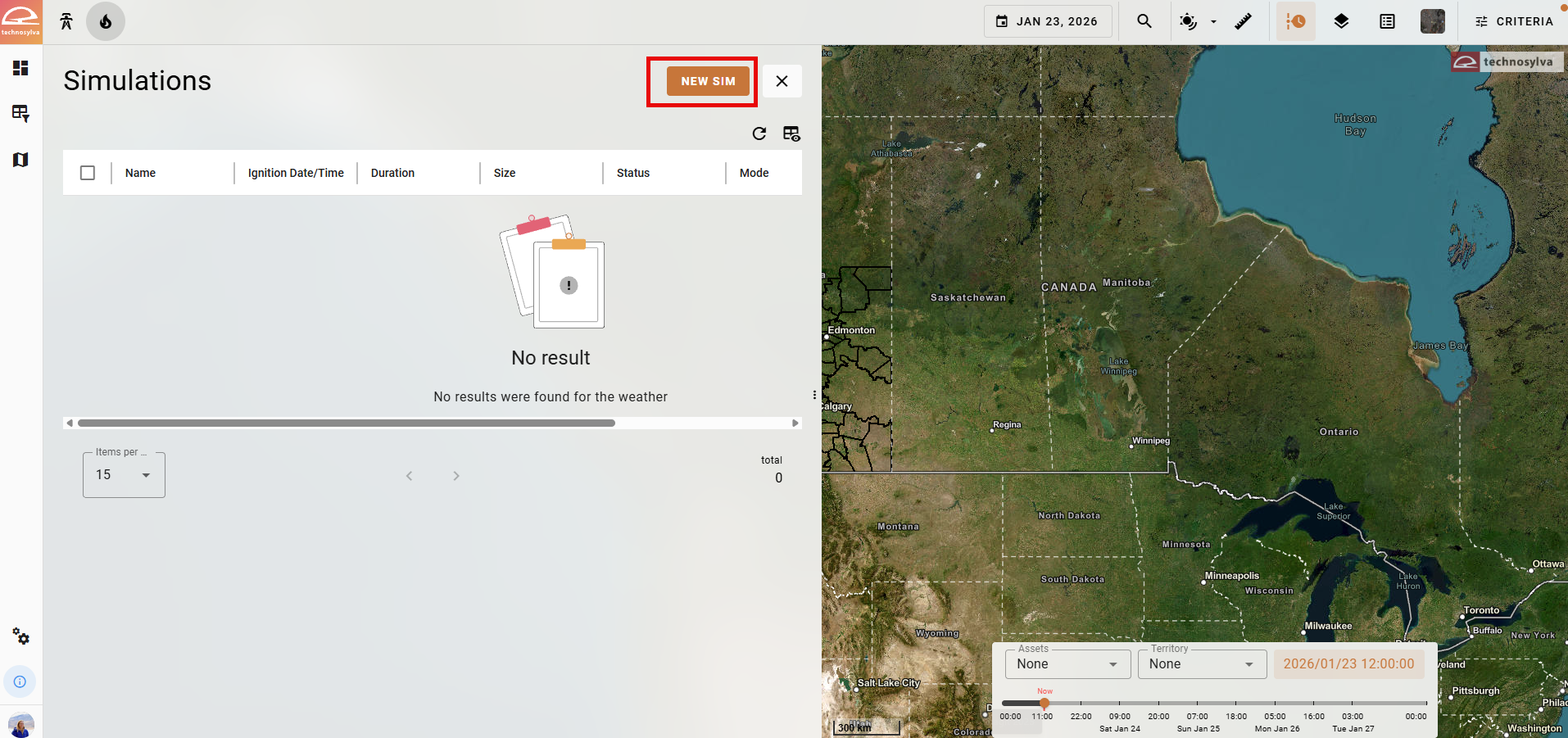Sort by Ignition Date/Time column header
Image resolution: width=1568 pixels, height=738 pixels.
pos(296,173)
